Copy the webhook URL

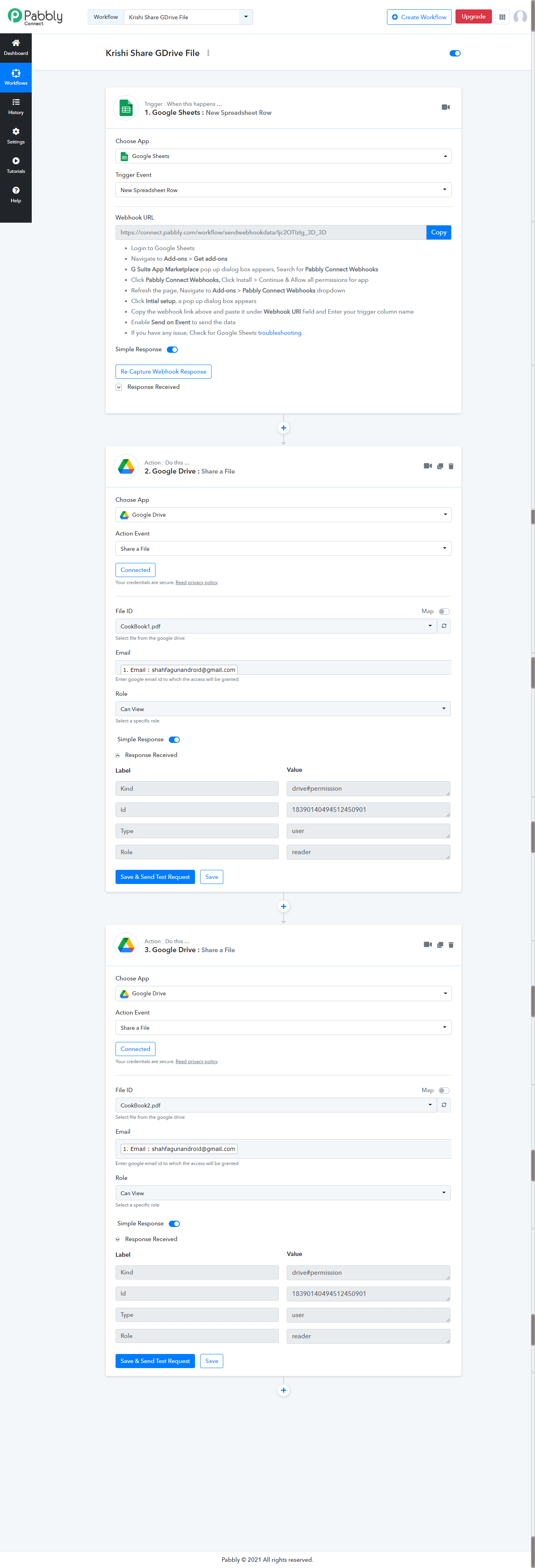(439, 232)
